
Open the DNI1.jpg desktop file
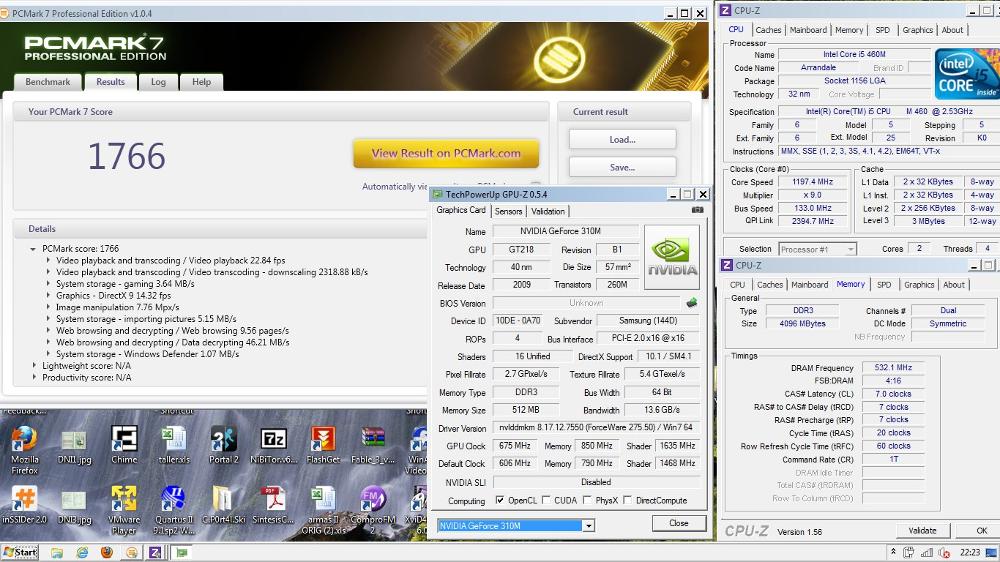(74, 447)
